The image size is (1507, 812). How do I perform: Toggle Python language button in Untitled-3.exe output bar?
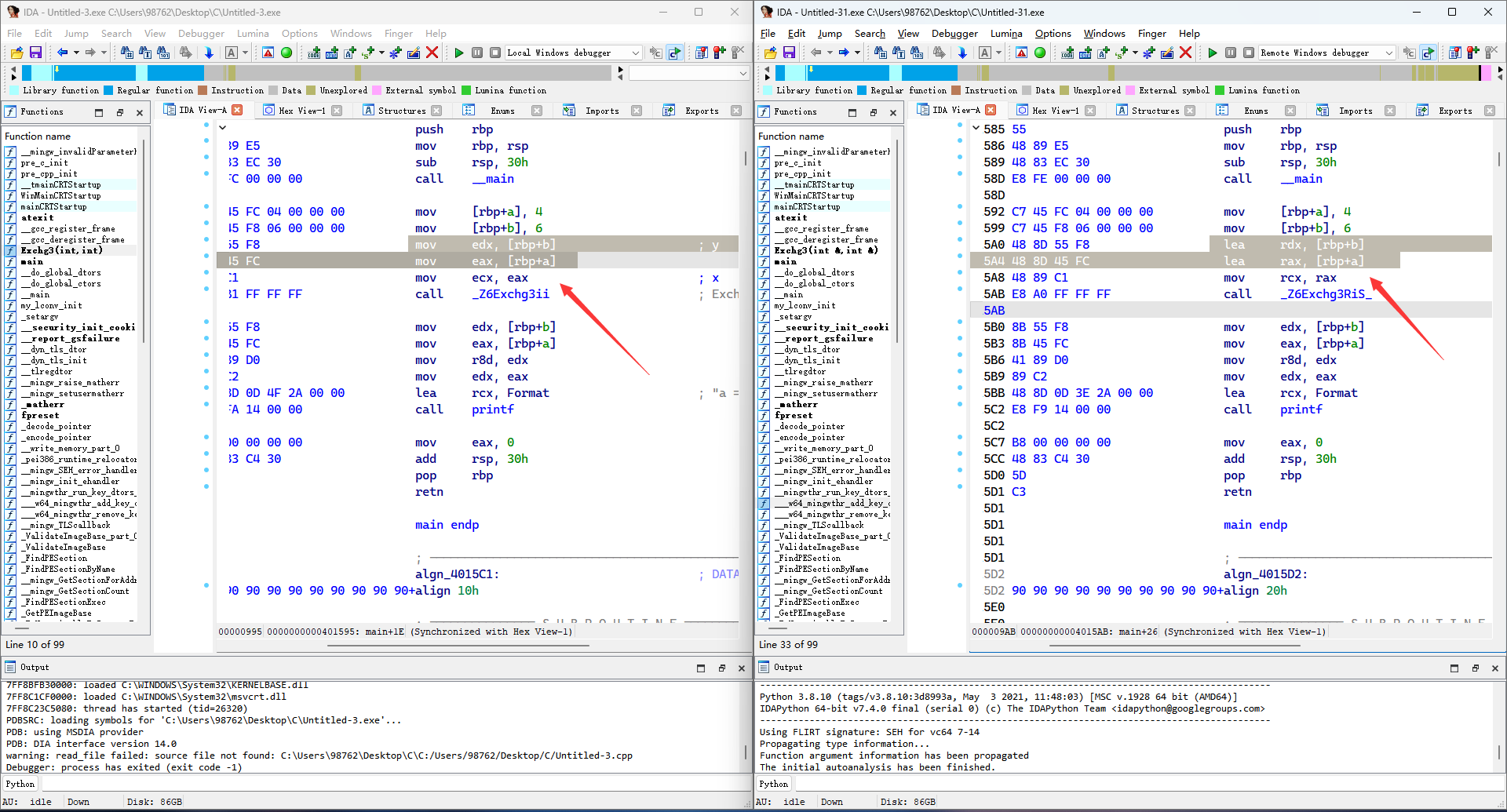[20, 784]
